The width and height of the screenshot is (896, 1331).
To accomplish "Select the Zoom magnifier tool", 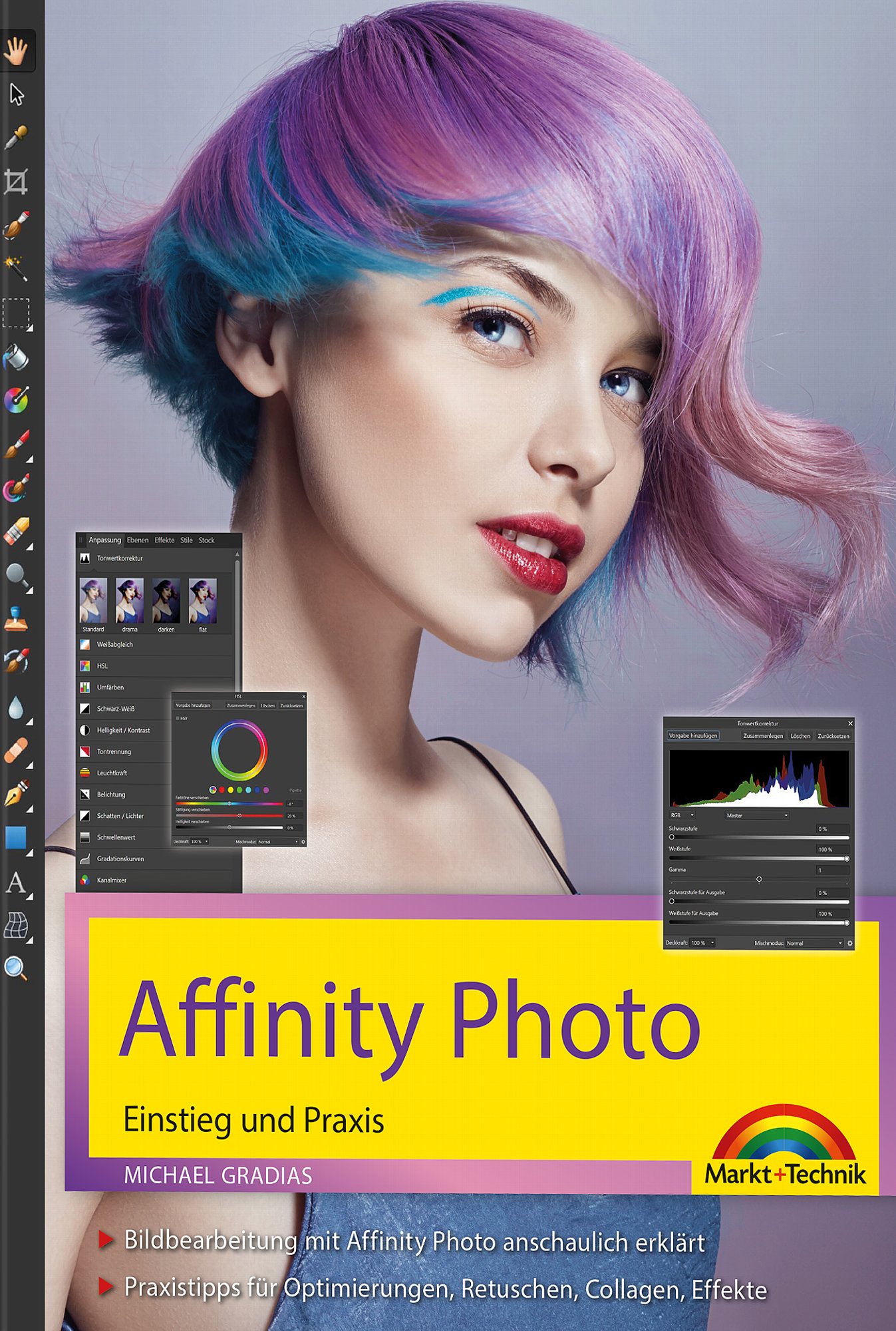I will (x=16, y=968).
